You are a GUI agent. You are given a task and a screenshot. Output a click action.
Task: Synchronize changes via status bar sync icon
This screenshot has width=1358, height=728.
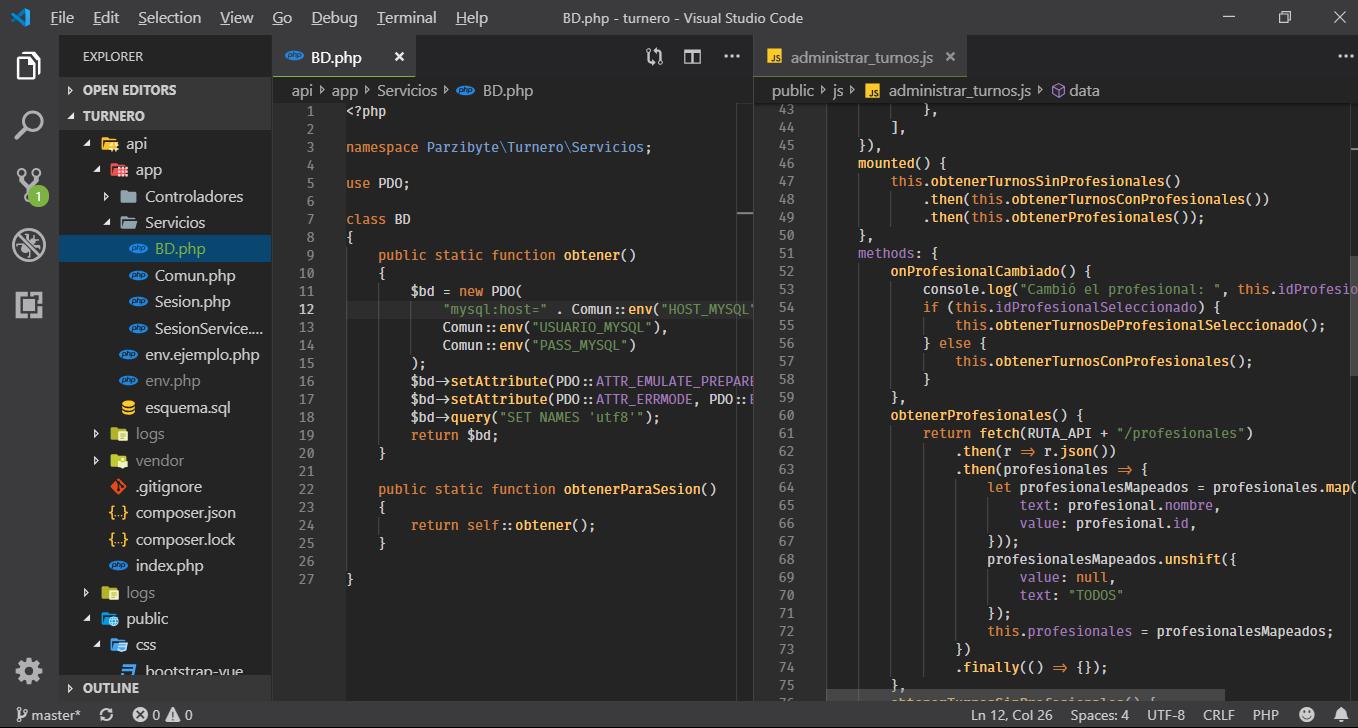(x=107, y=715)
